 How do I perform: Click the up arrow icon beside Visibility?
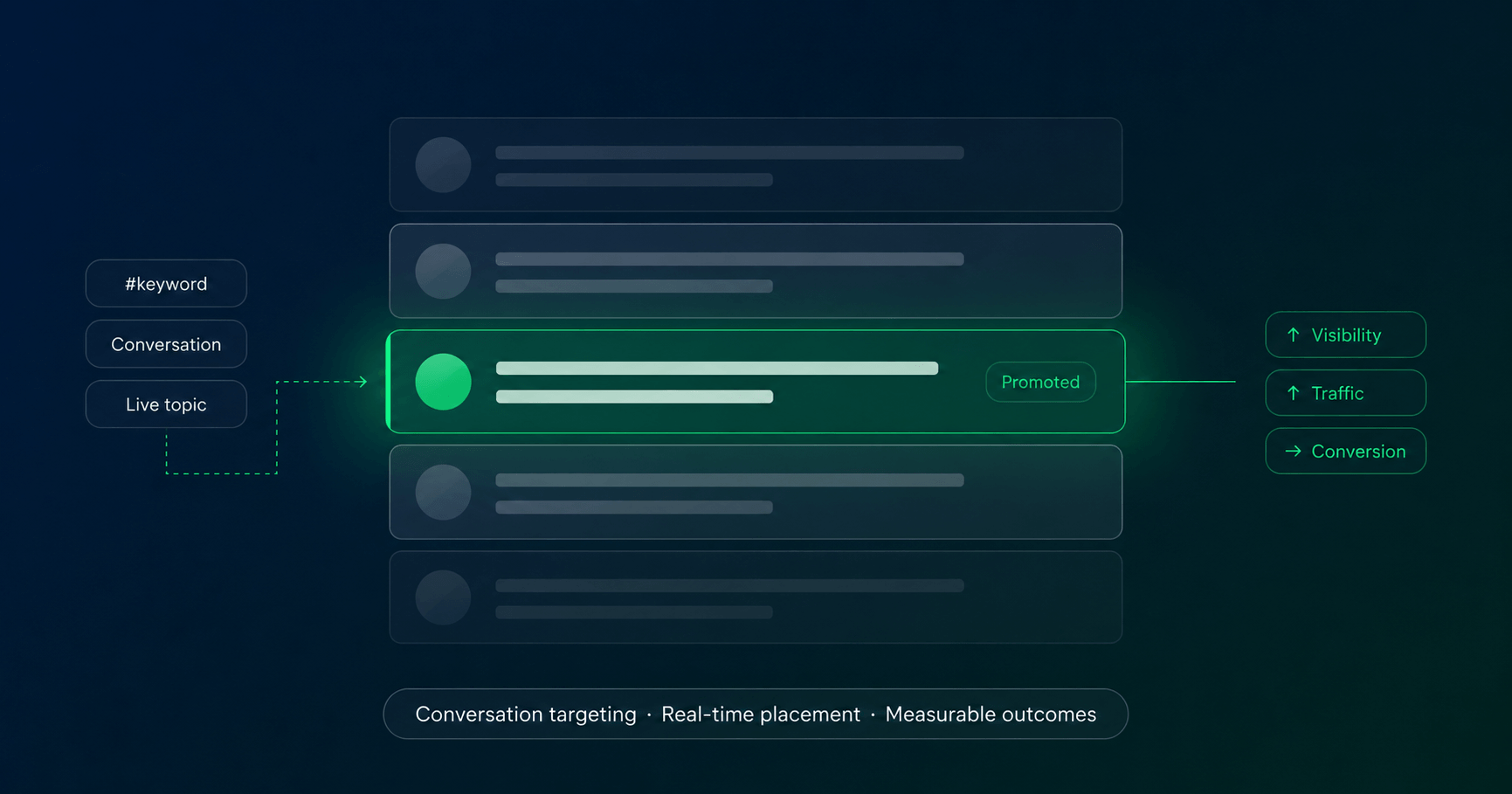pos(1294,335)
